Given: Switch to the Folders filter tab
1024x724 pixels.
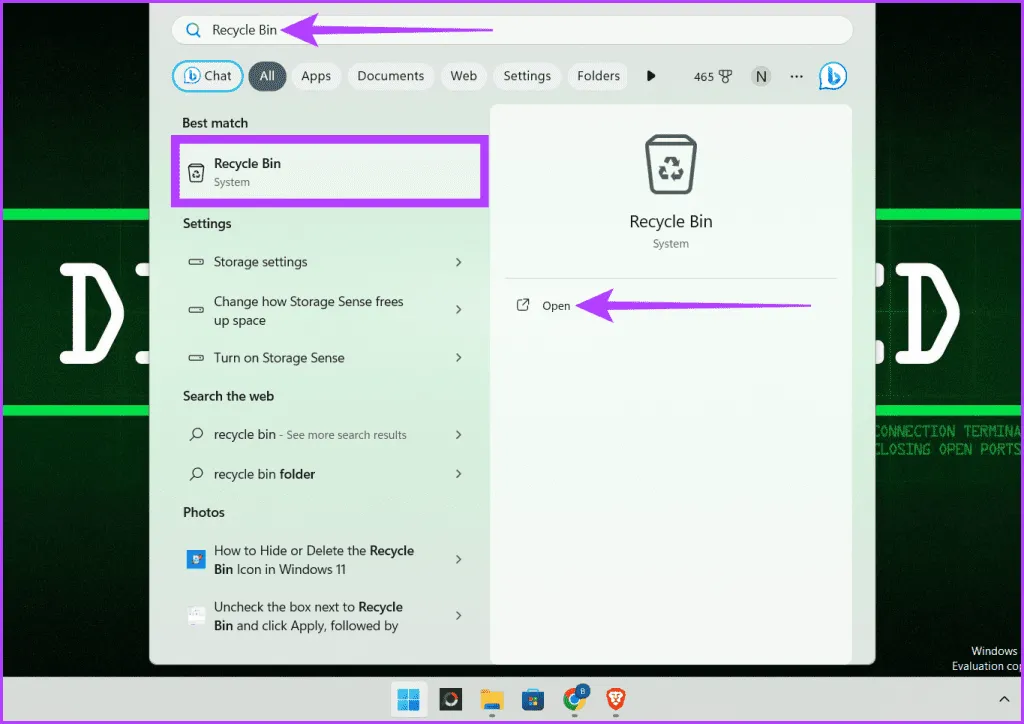Looking at the screenshot, I should tap(598, 76).
